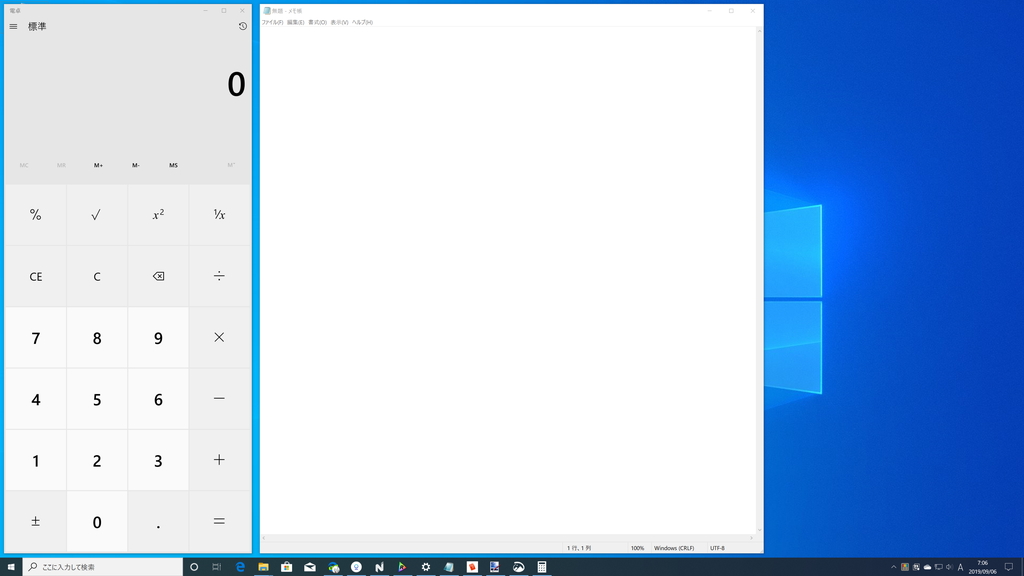Click the C clear button in Calculator

pyautogui.click(x=97, y=276)
